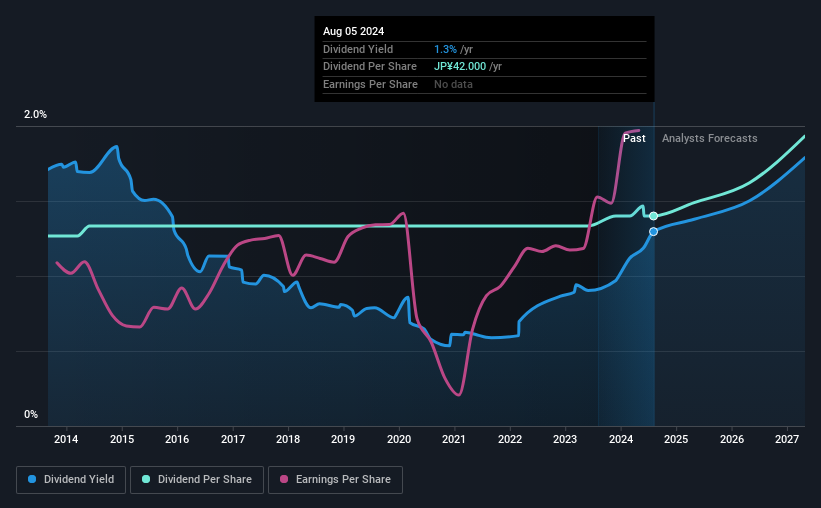Click the 2026 x-axis label

pos(732,439)
